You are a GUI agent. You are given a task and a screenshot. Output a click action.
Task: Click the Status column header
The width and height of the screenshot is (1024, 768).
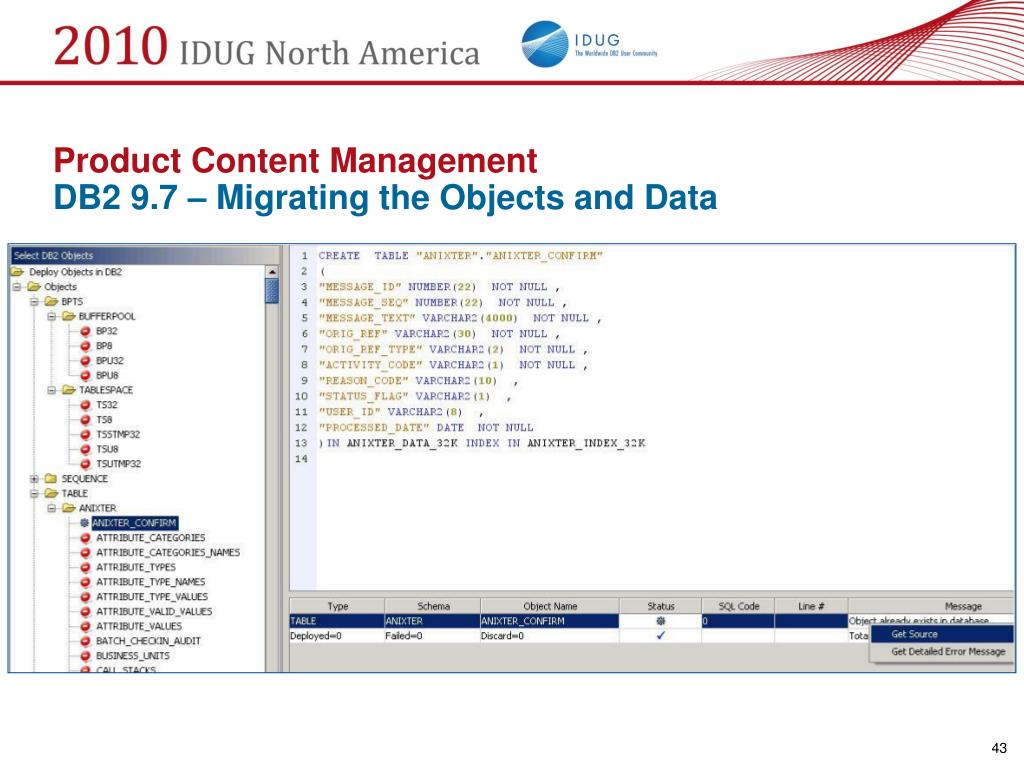tap(660, 606)
